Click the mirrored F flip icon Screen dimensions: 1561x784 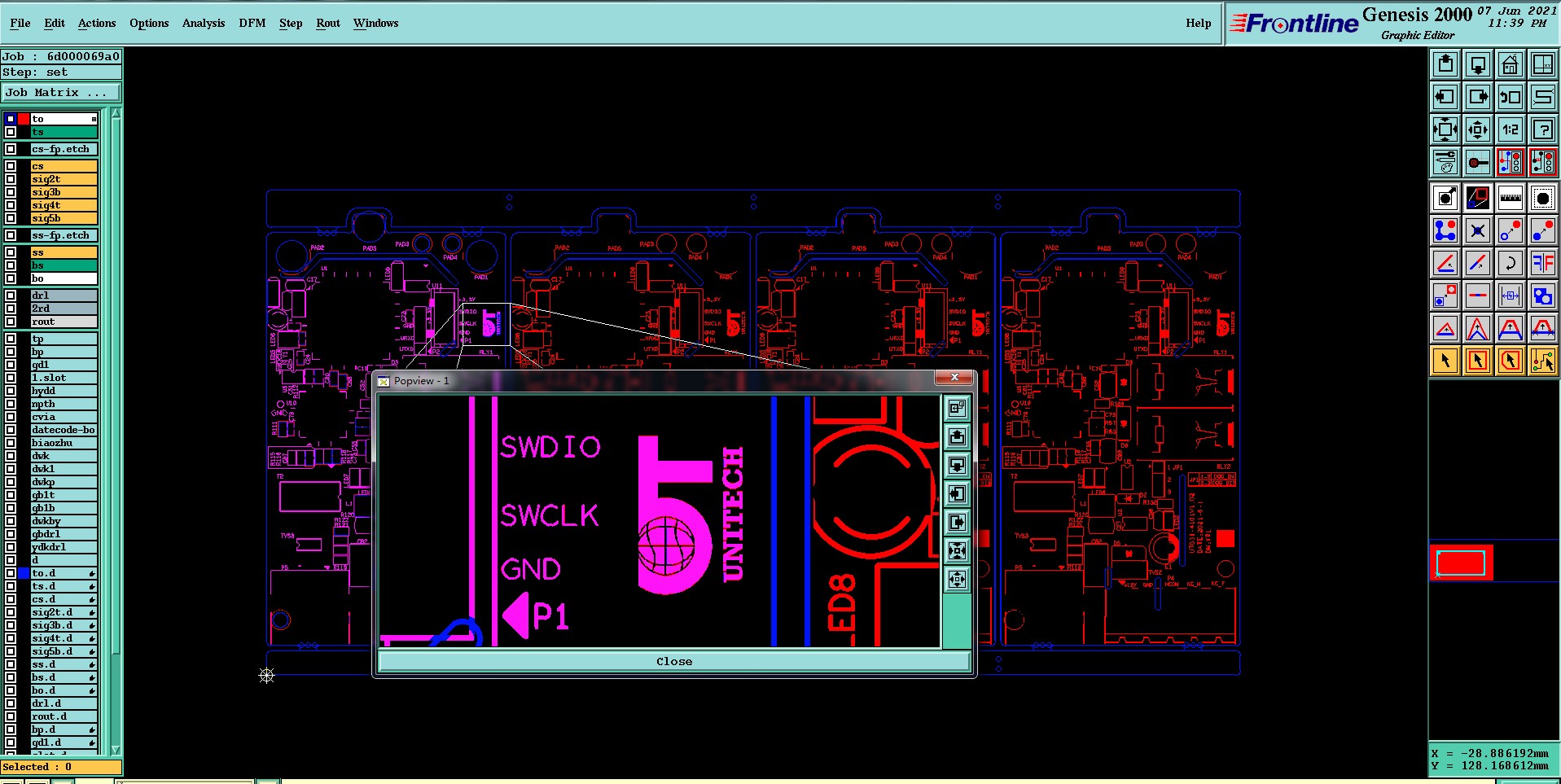[1543, 263]
